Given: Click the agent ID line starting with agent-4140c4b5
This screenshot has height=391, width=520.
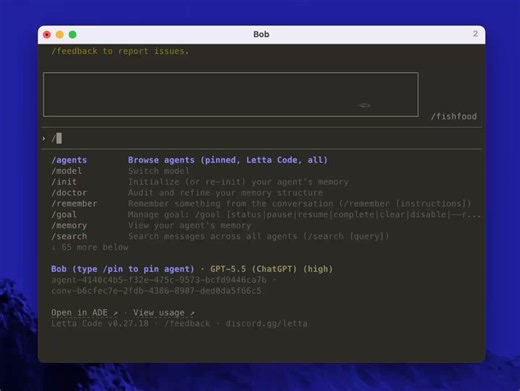Looking at the screenshot, I should (159, 280).
